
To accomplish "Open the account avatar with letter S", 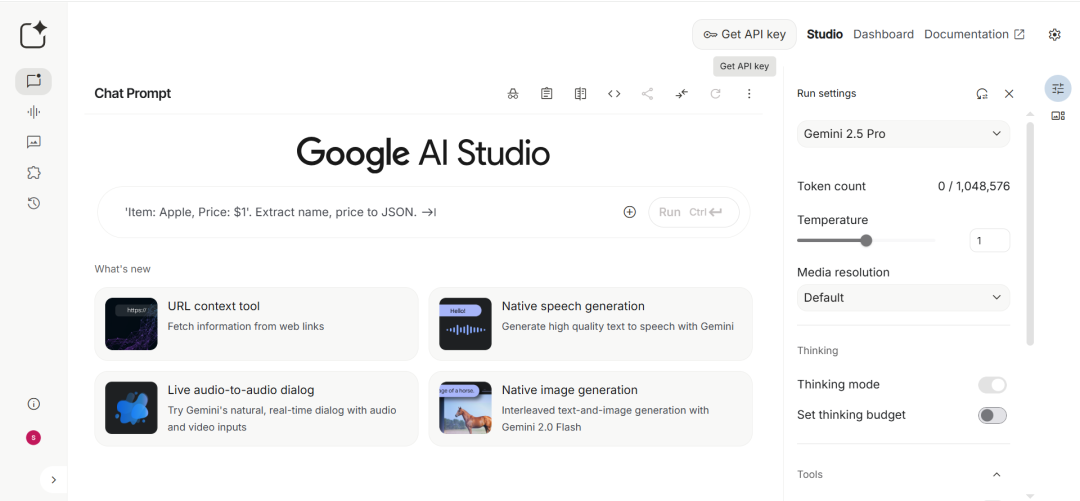I will pyautogui.click(x=33, y=437).
